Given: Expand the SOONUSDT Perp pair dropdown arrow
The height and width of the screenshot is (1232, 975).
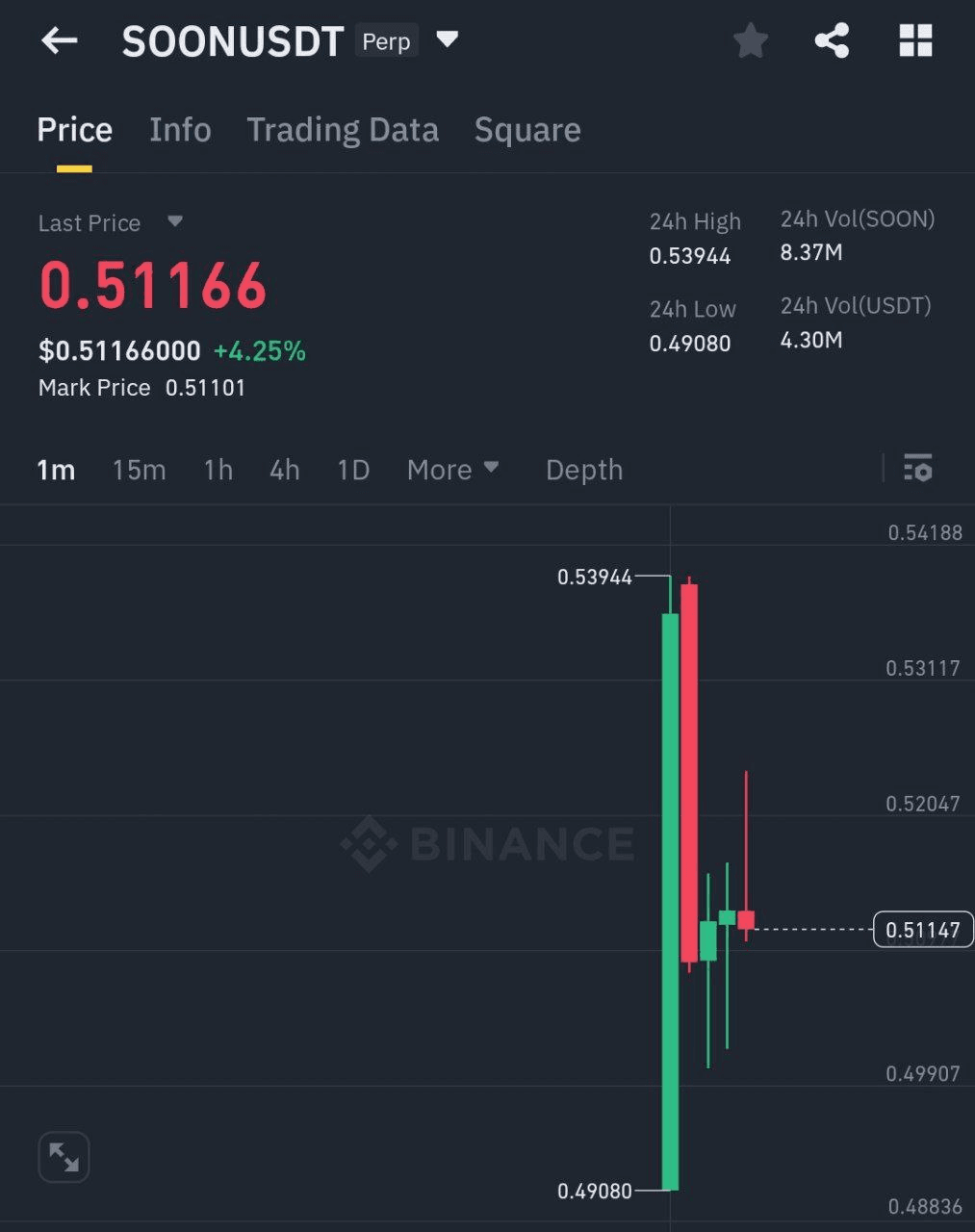Looking at the screenshot, I should (x=448, y=40).
